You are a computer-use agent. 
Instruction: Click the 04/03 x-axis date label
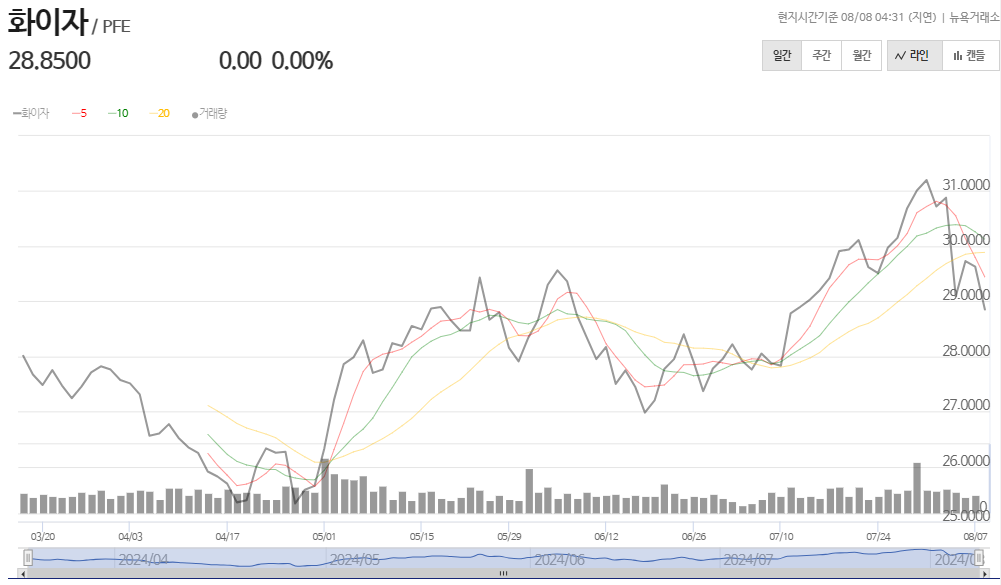click(x=130, y=536)
